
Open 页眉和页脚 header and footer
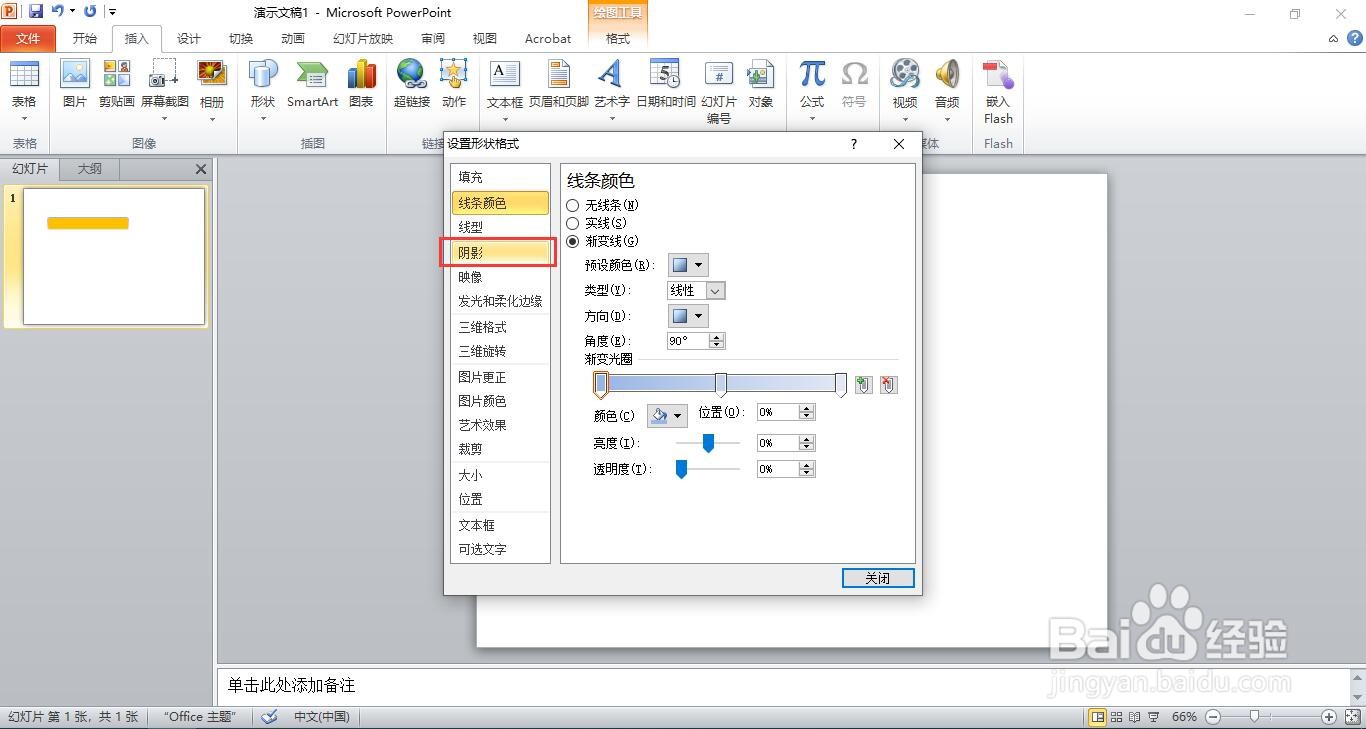tap(559, 84)
